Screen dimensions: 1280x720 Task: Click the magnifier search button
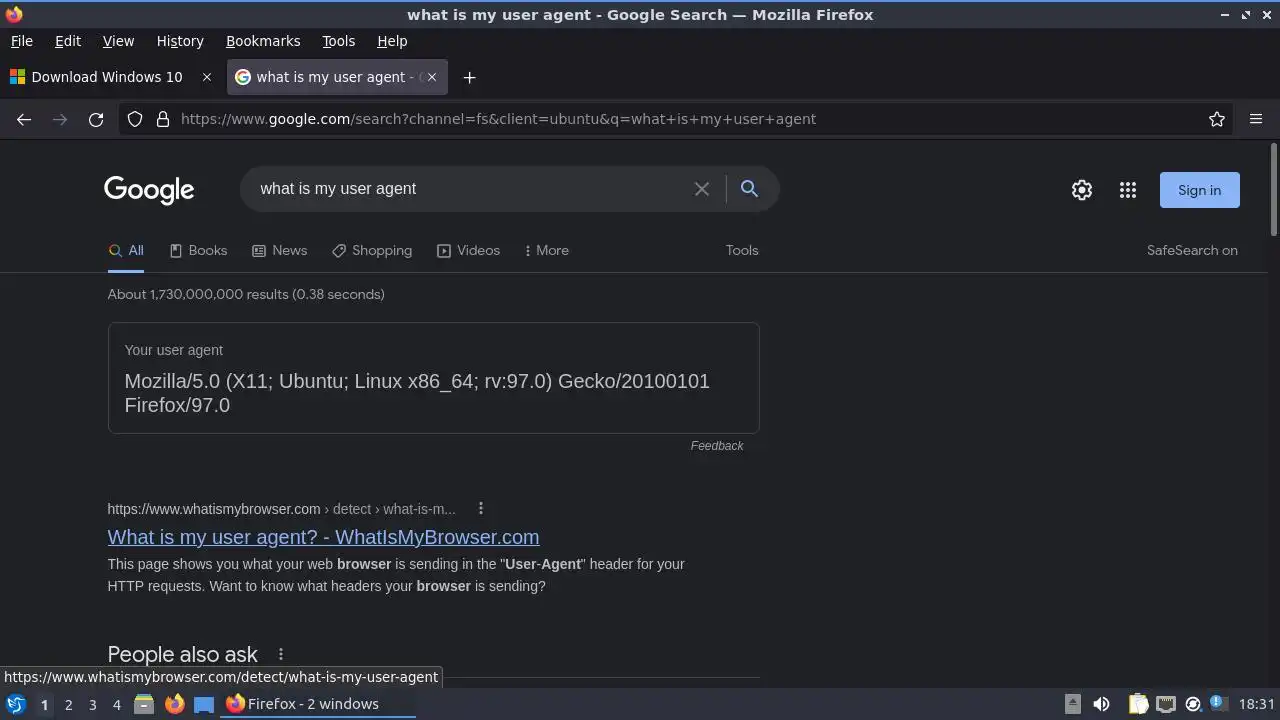(x=749, y=189)
